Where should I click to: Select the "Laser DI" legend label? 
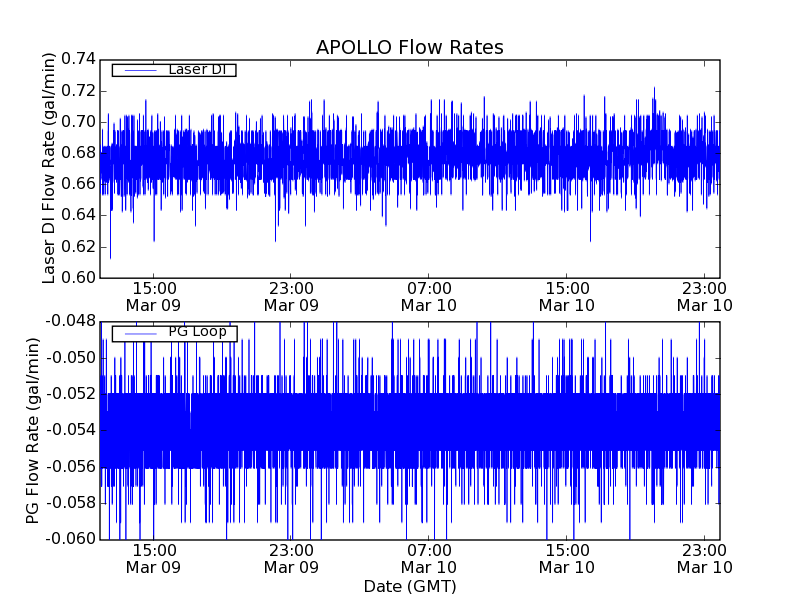pos(196,69)
